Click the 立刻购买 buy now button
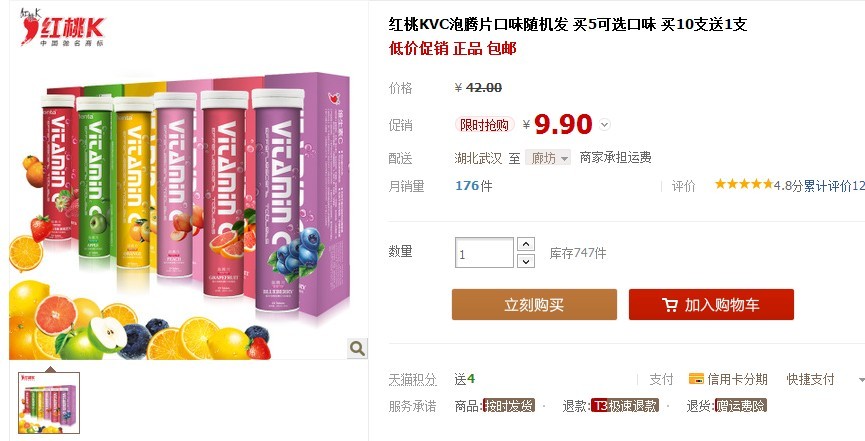 pos(534,305)
